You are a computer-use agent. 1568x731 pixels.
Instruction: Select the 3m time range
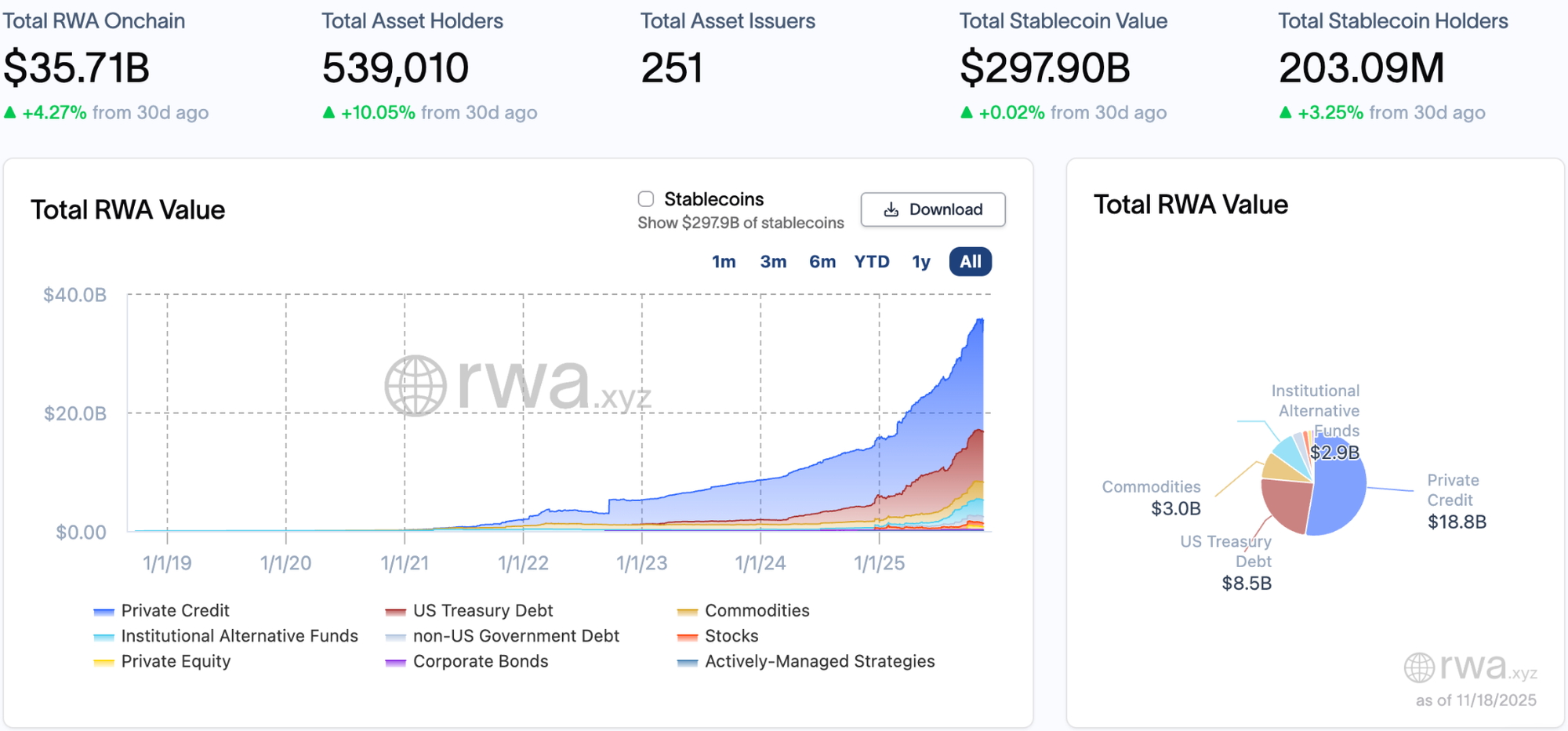coord(774,262)
